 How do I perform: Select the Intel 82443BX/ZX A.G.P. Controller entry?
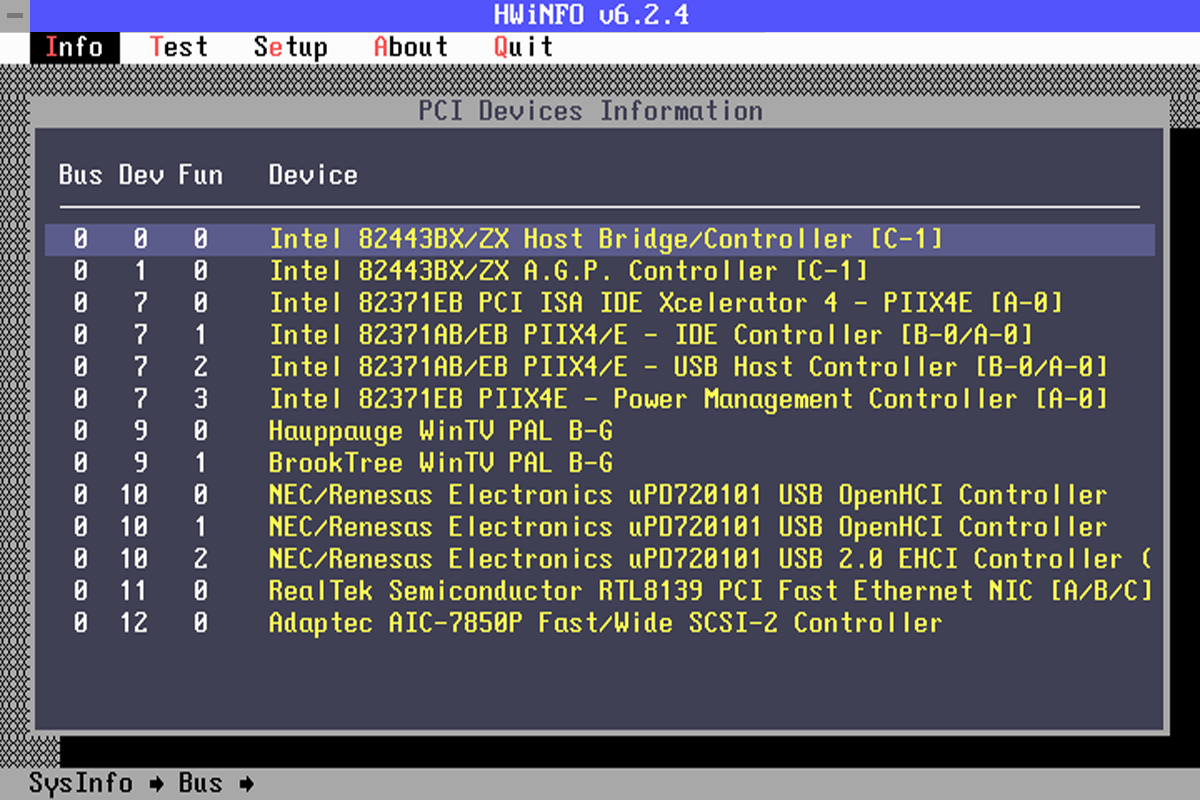tap(568, 271)
